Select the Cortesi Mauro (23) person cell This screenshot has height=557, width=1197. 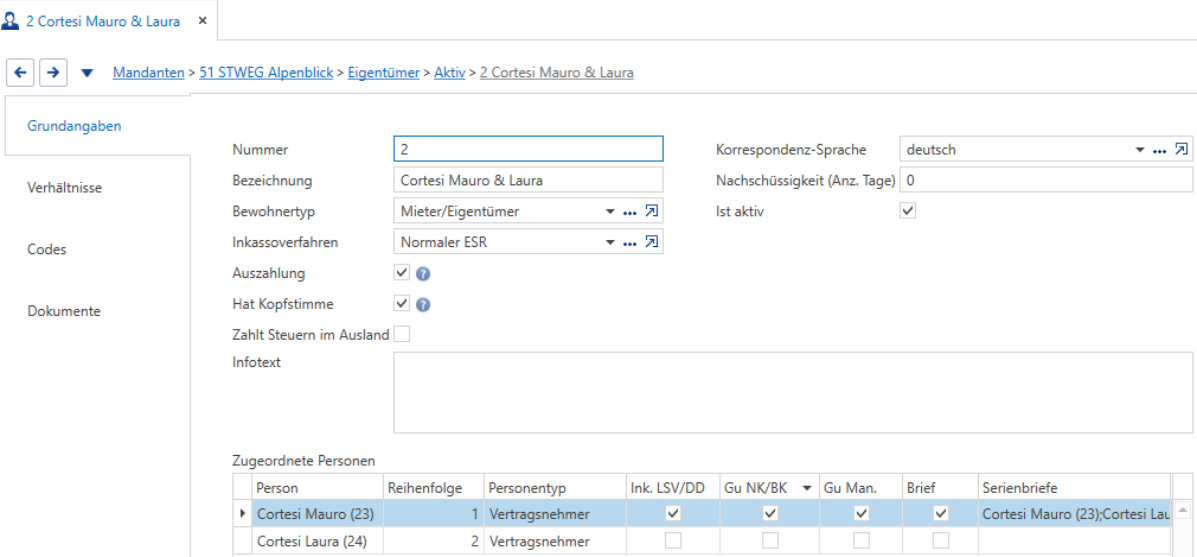[x=316, y=514]
